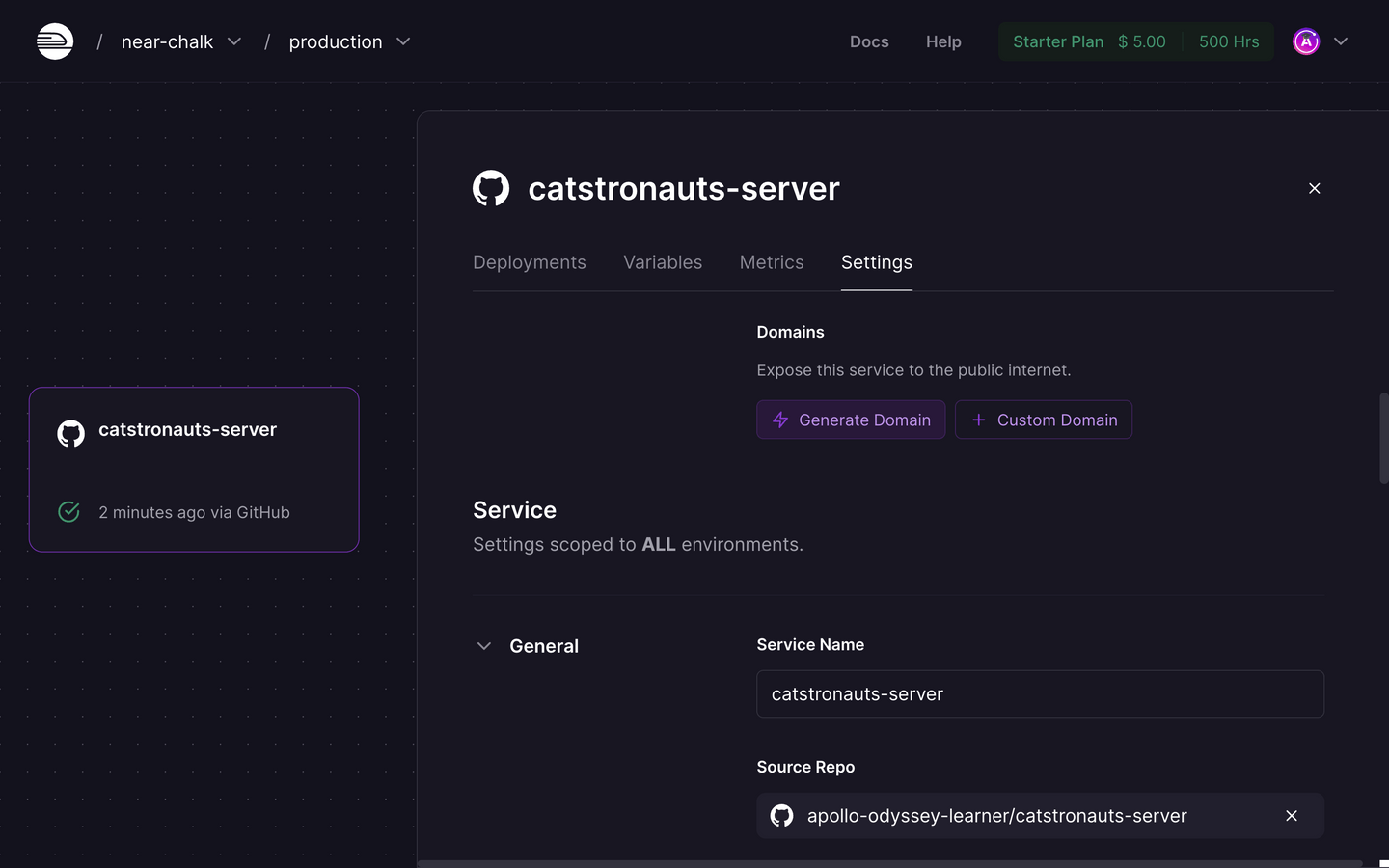Close the catstronauts-server settings panel

pos(1314,188)
